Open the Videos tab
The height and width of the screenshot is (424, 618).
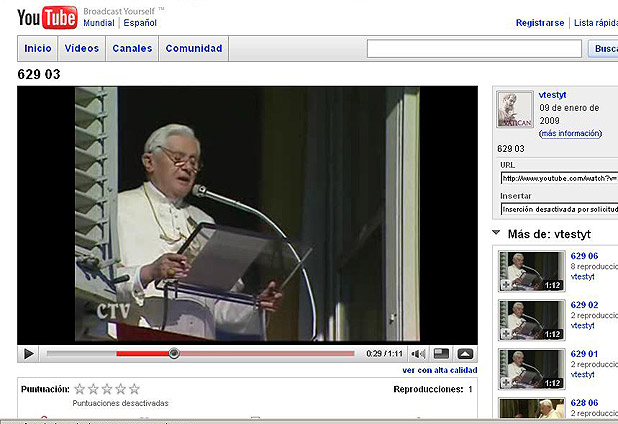(82, 48)
